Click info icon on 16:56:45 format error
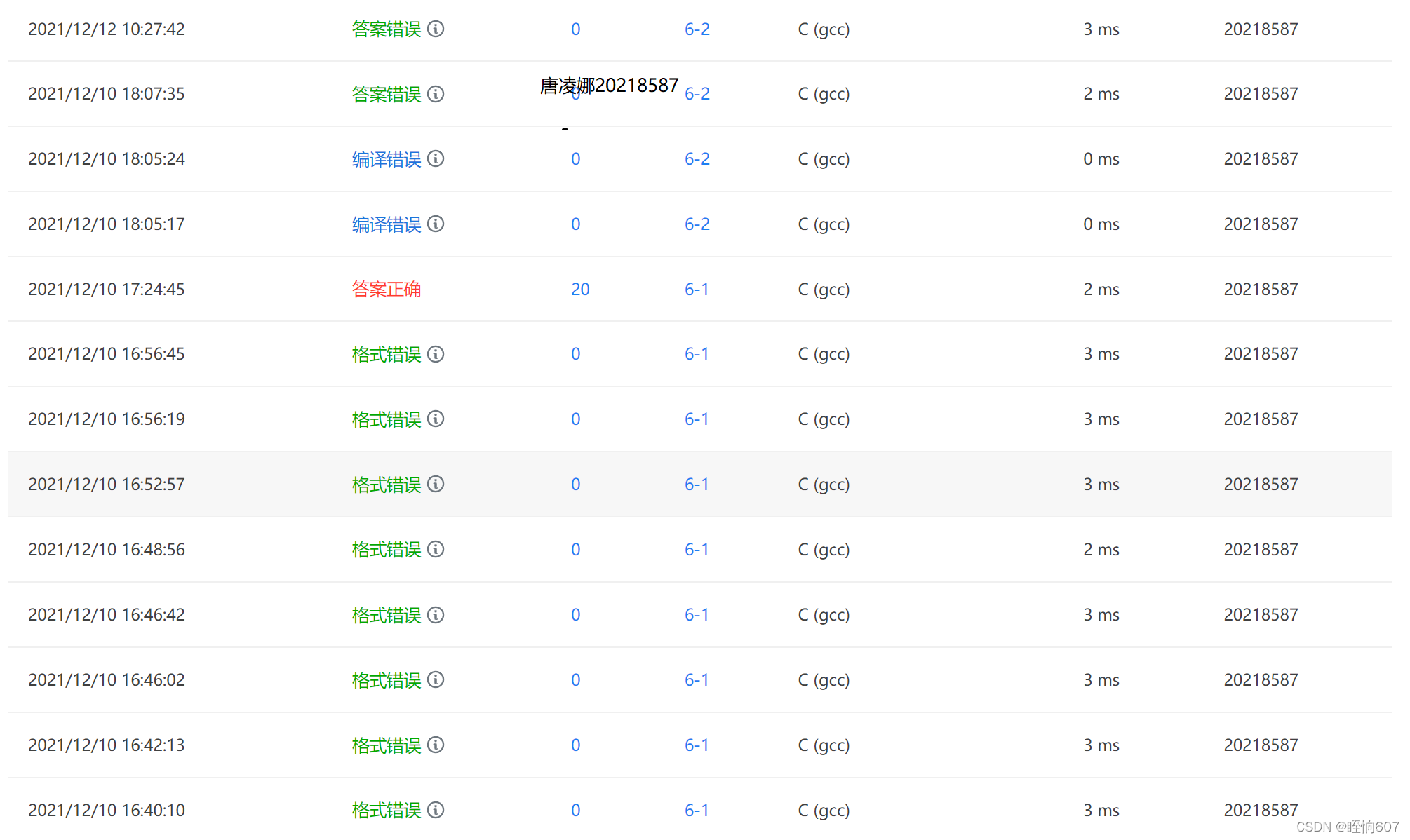 pyautogui.click(x=436, y=354)
